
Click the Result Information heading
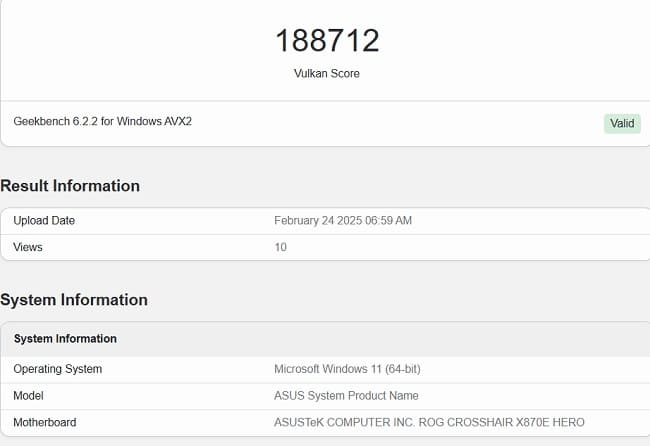pyautogui.click(x=70, y=185)
